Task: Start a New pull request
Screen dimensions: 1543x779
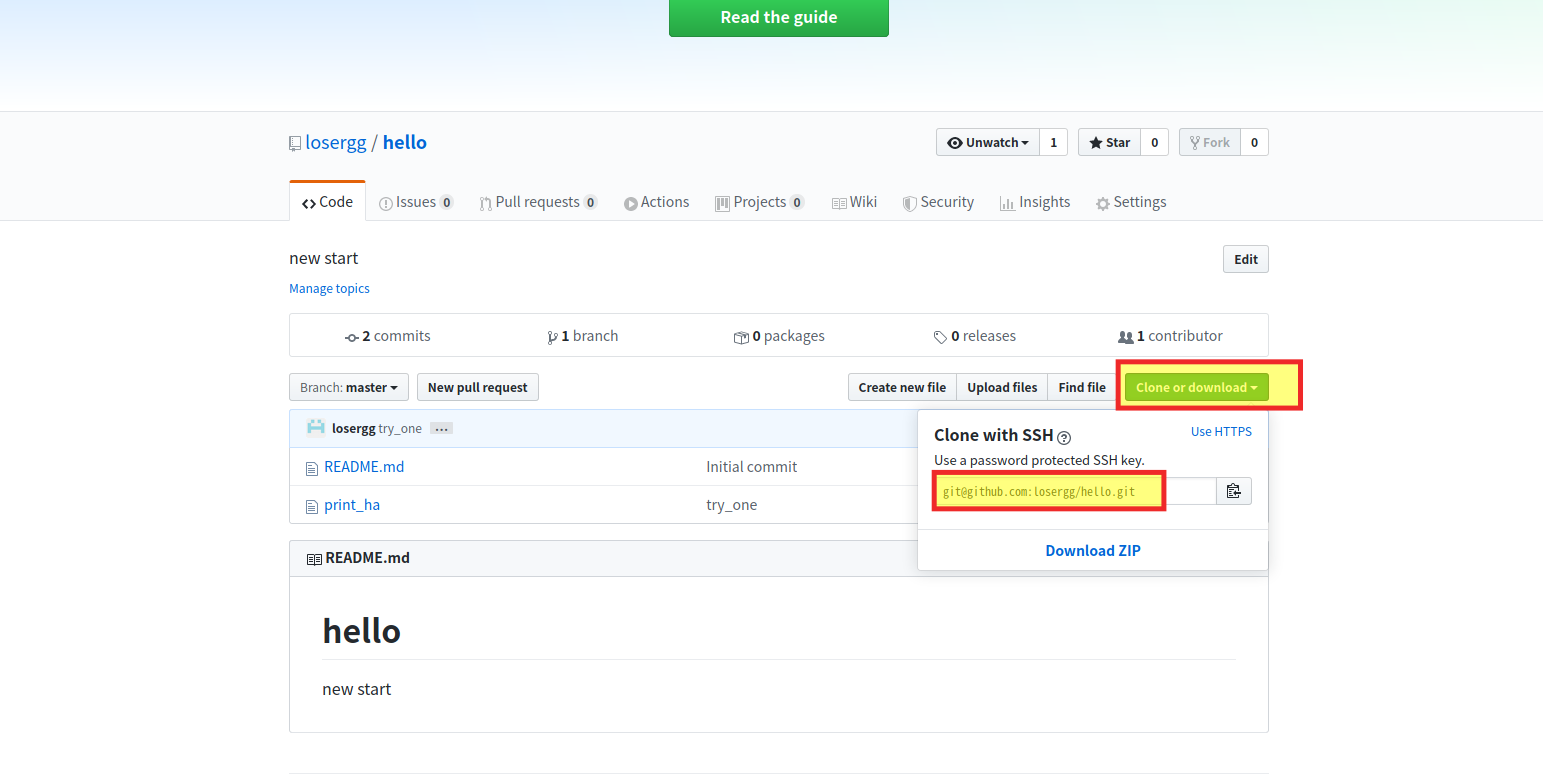Action: pos(478,387)
